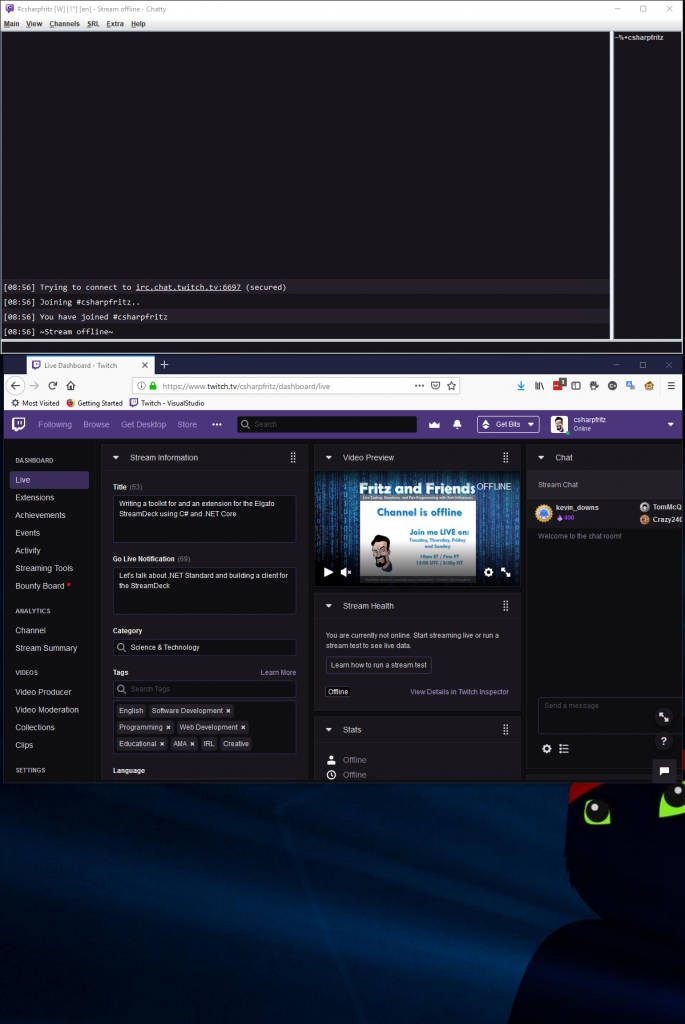Open Video Producer in sidebar

click(x=43, y=692)
